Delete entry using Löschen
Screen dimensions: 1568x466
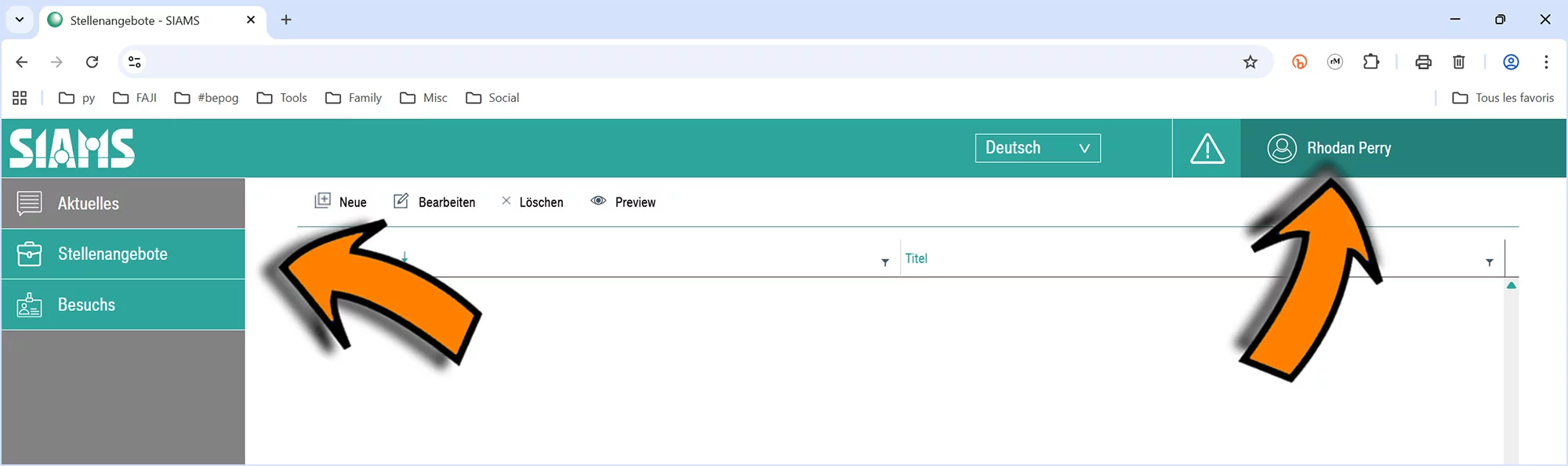(532, 202)
